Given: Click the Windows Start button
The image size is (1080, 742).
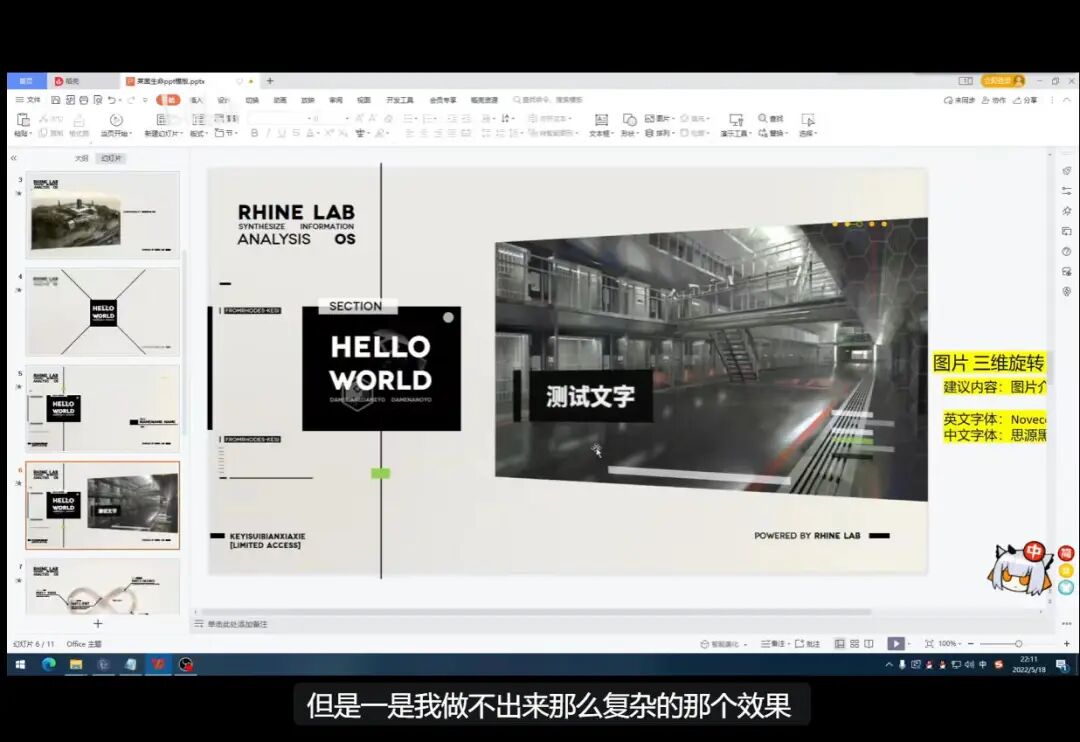Looking at the screenshot, I should (20, 664).
